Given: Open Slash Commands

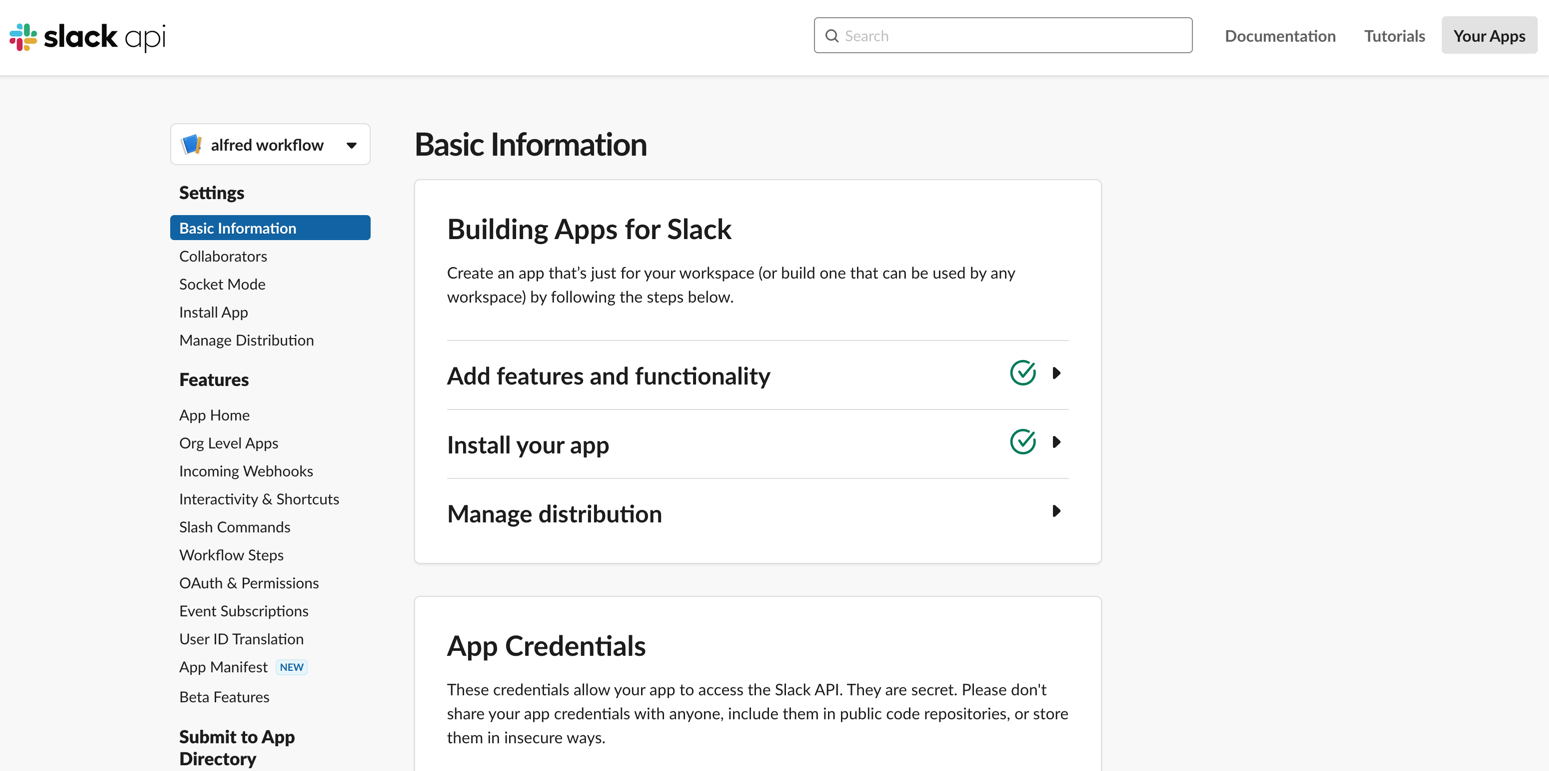Looking at the screenshot, I should click(234, 527).
